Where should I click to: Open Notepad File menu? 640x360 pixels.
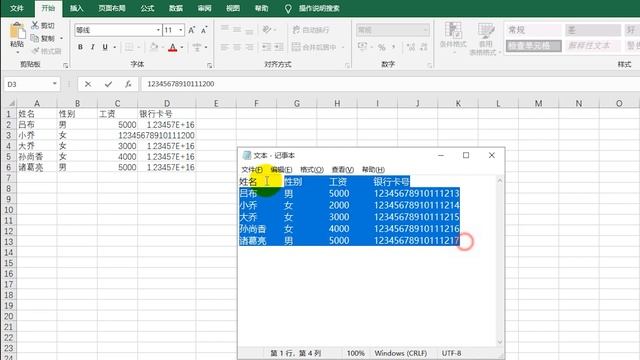tap(252, 169)
